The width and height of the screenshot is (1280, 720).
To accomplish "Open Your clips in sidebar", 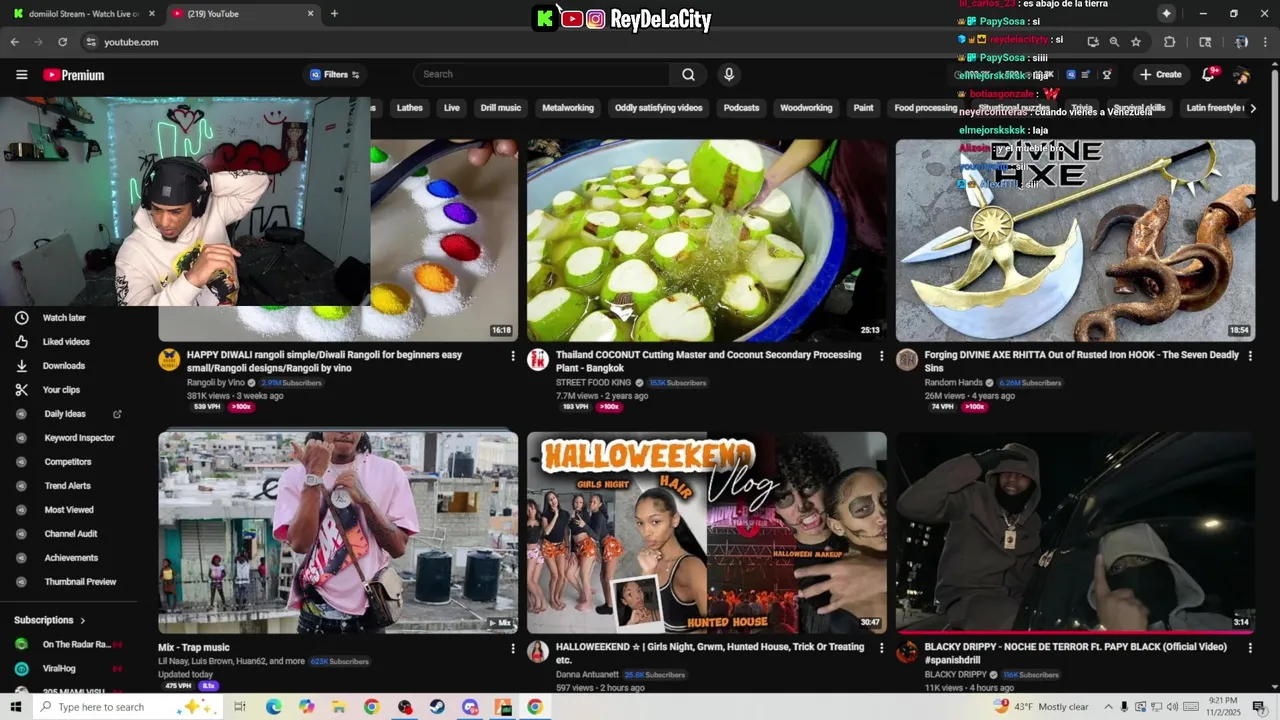I will 61,390.
